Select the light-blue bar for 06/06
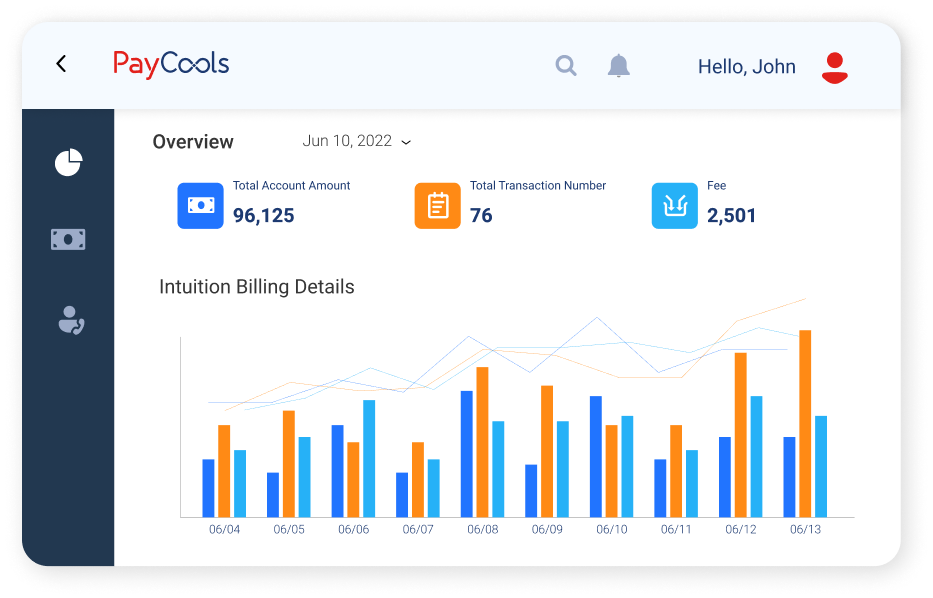This screenshot has height=598, width=933. (369, 459)
